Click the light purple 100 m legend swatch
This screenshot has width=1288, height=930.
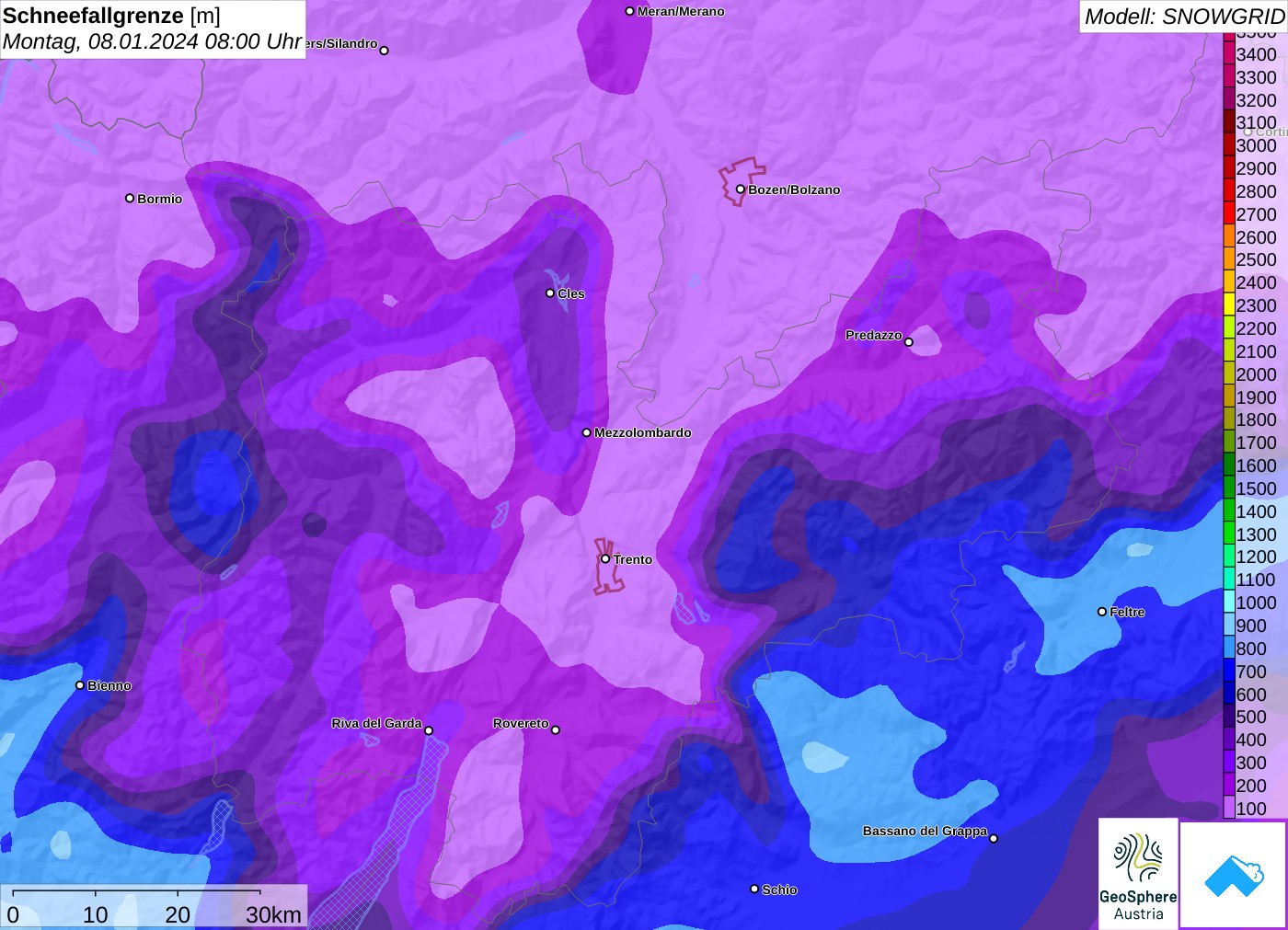[x=1229, y=809]
